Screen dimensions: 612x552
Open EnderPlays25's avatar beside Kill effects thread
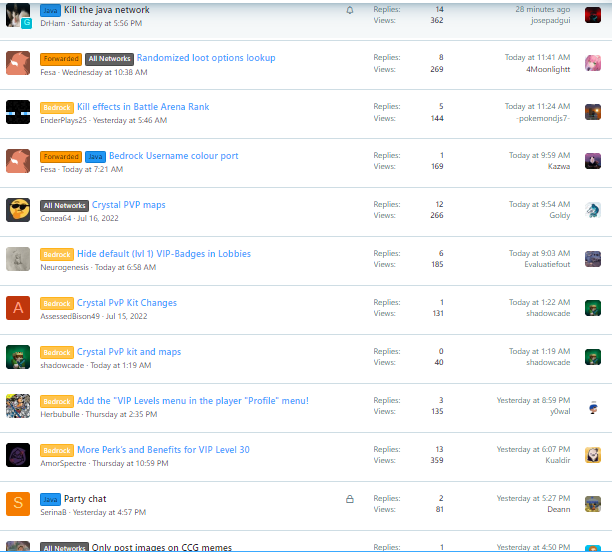coord(18,112)
